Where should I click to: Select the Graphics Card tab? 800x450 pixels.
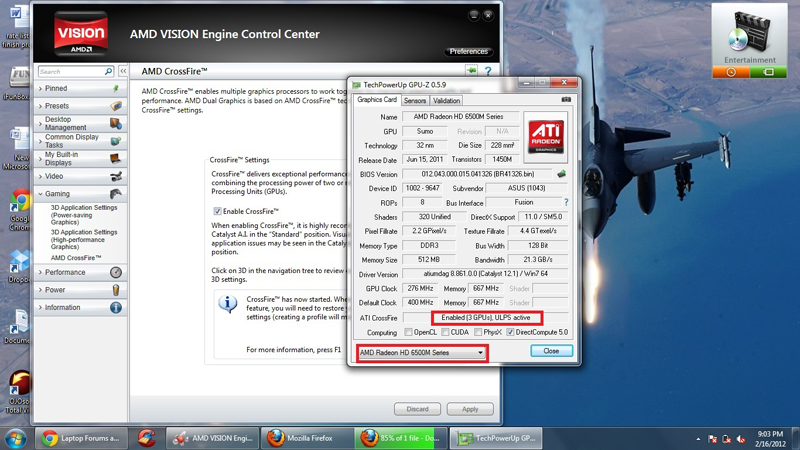tap(377, 99)
